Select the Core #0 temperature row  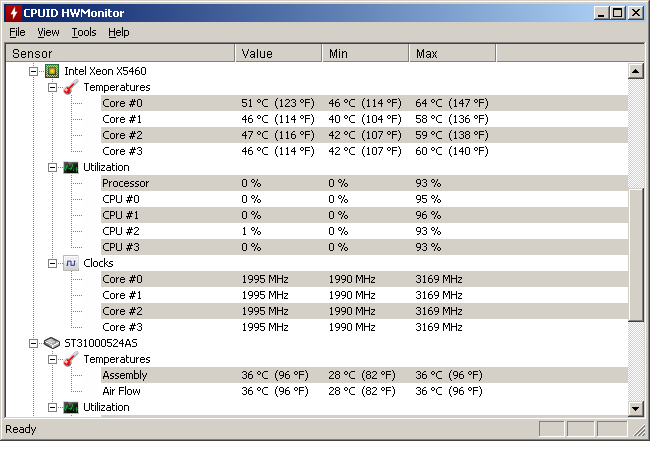(x=364, y=103)
